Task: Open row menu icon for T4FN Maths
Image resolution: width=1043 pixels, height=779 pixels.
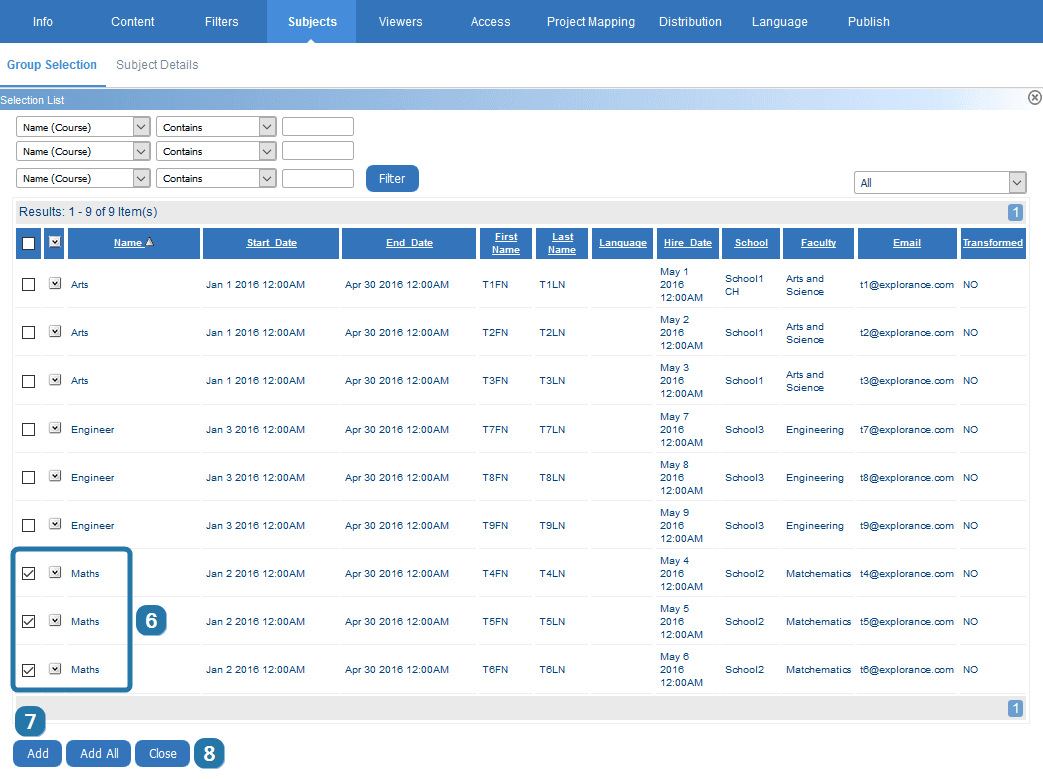Action: click(x=55, y=572)
